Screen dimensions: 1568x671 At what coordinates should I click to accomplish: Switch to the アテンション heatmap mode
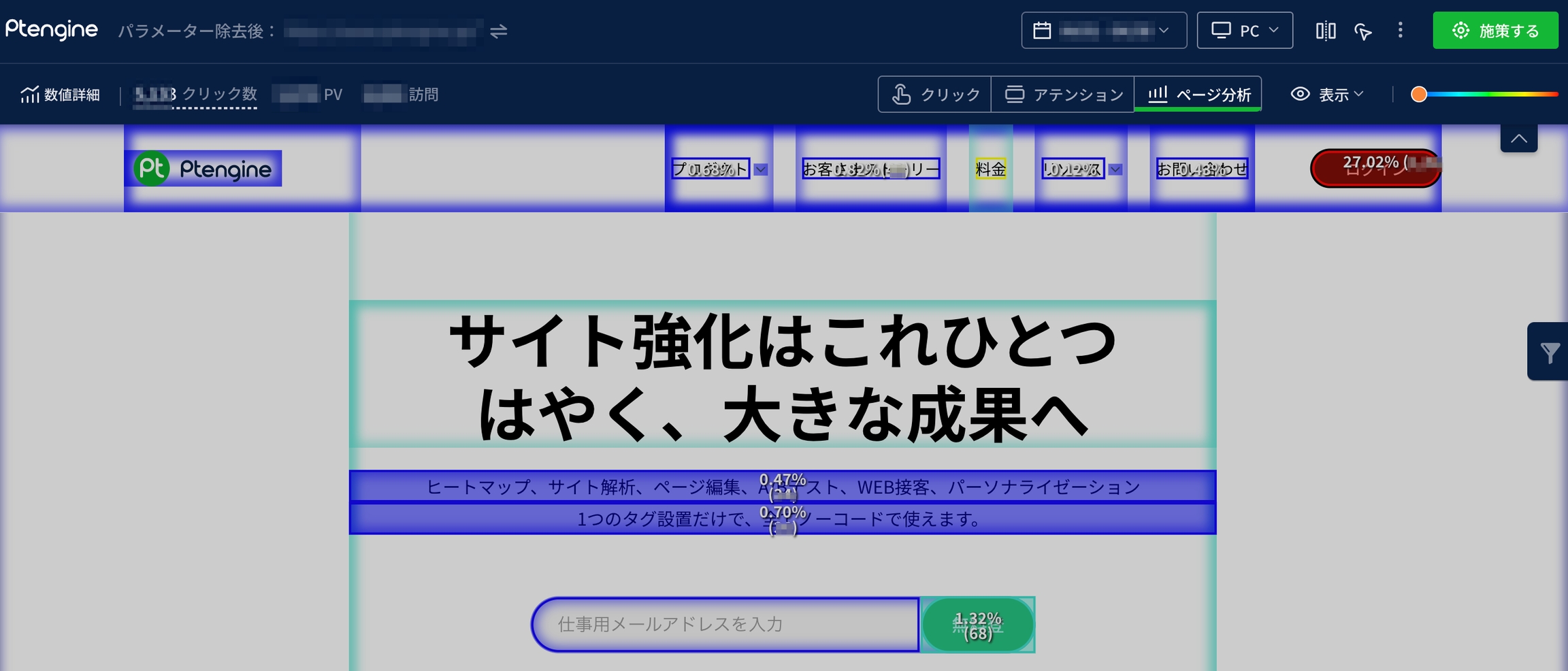tap(1063, 95)
